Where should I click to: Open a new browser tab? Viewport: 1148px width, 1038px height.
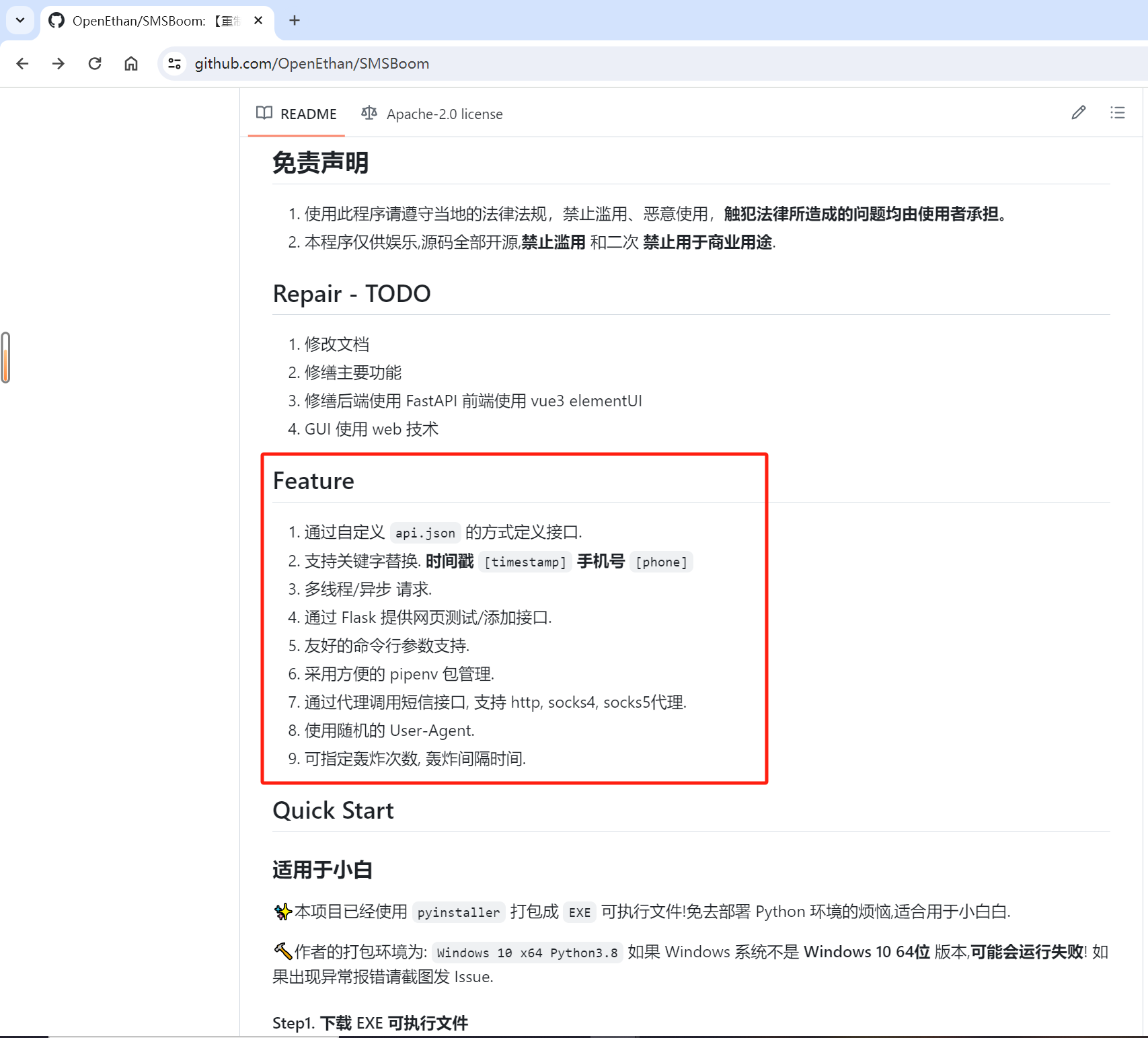[x=295, y=21]
